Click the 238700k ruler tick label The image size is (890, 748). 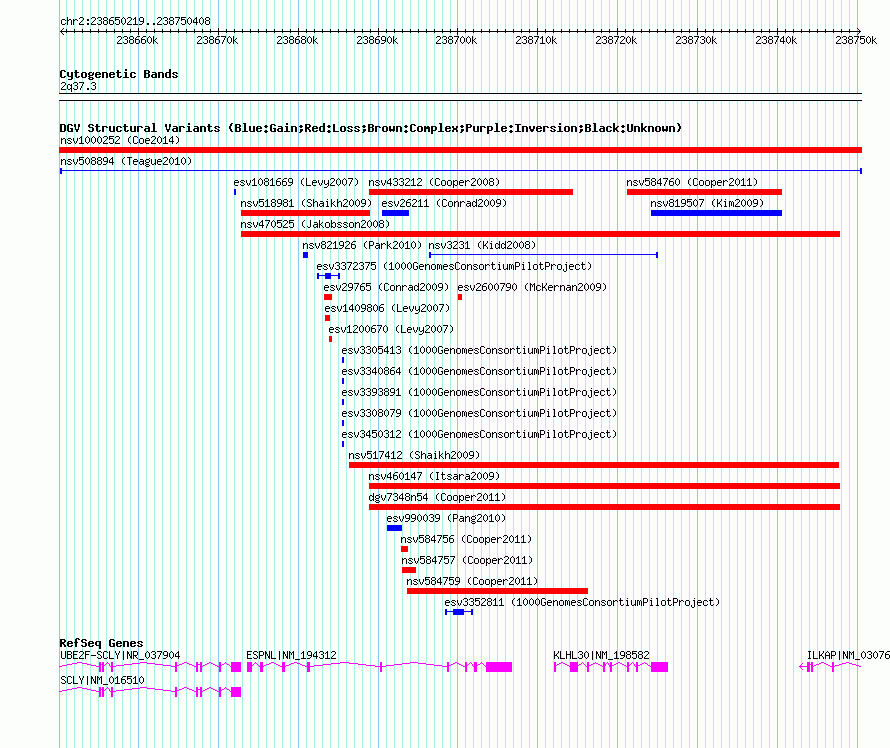(456, 40)
